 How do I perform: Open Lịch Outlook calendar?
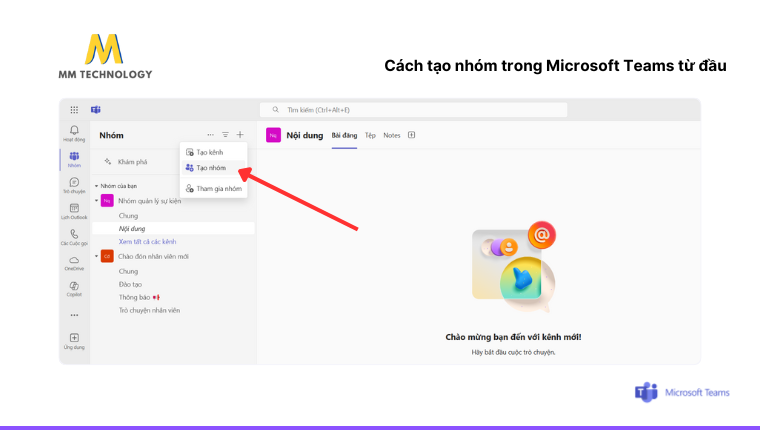coord(74,211)
